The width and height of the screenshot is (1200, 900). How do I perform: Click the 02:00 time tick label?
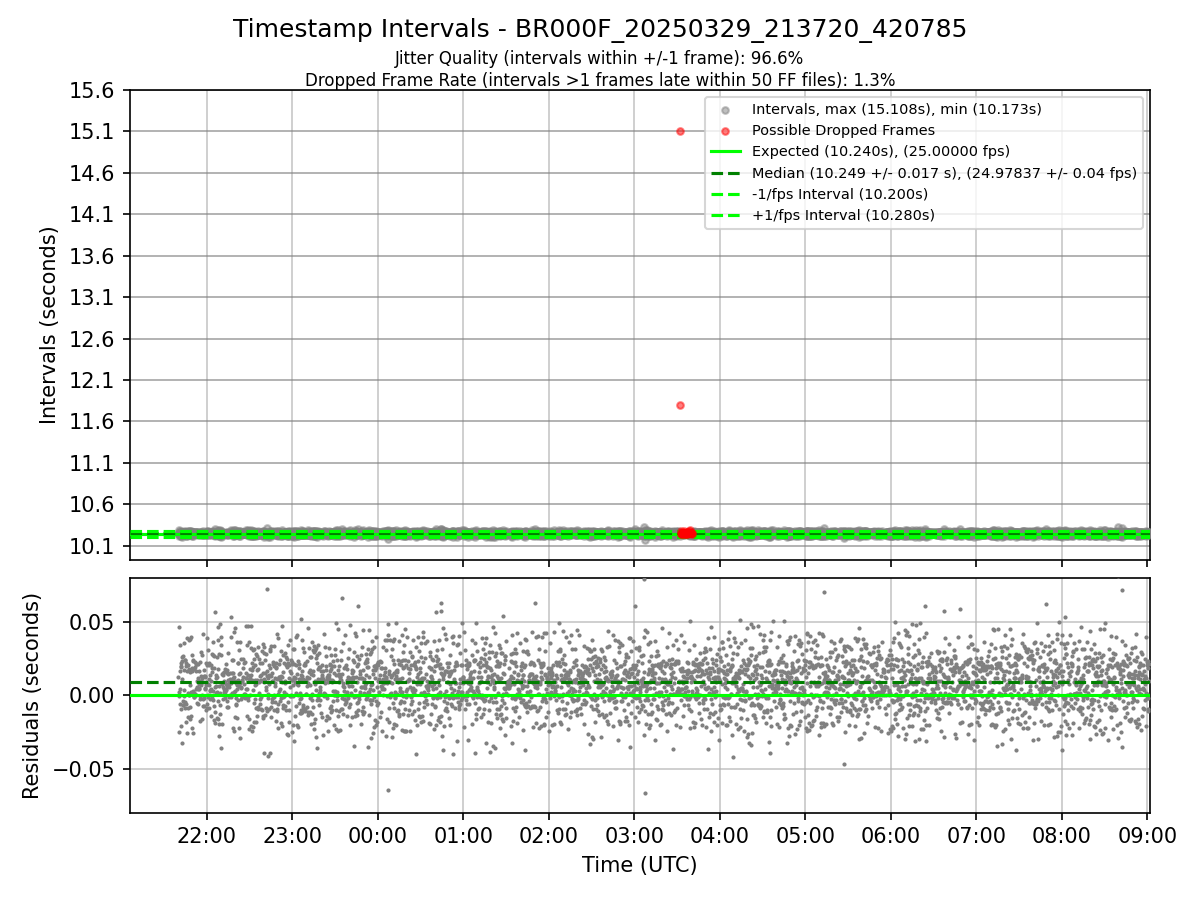(549, 835)
